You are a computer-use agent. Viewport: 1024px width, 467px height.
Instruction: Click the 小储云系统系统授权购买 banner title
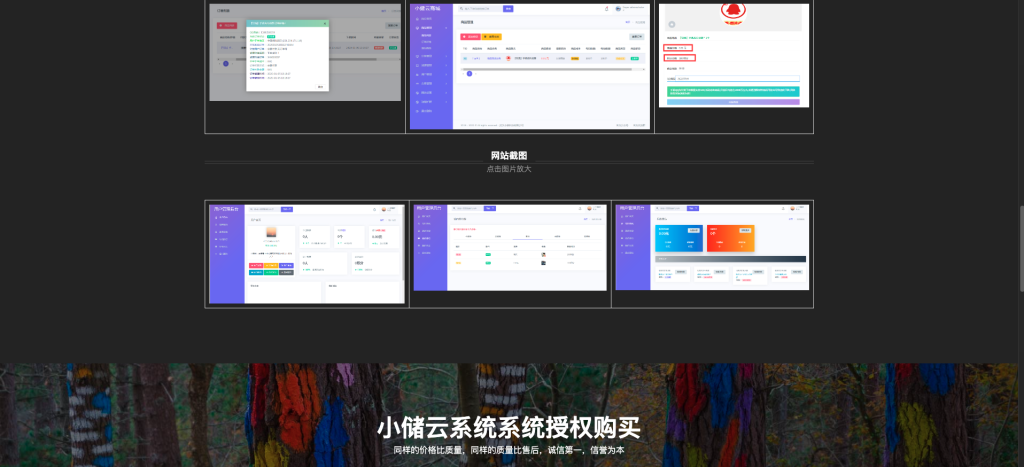(x=509, y=428)
